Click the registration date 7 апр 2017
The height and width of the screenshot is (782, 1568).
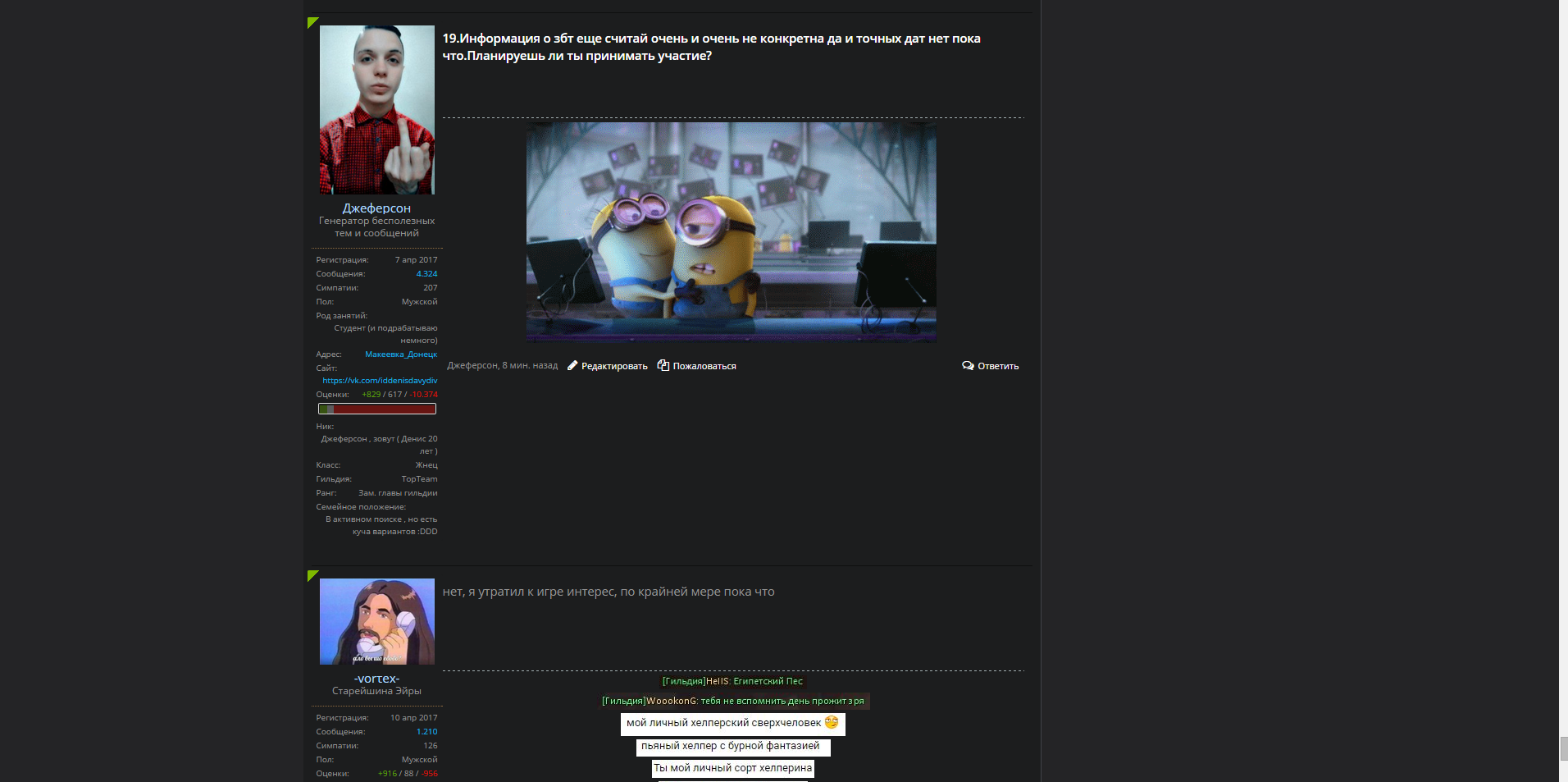(416, 260)
